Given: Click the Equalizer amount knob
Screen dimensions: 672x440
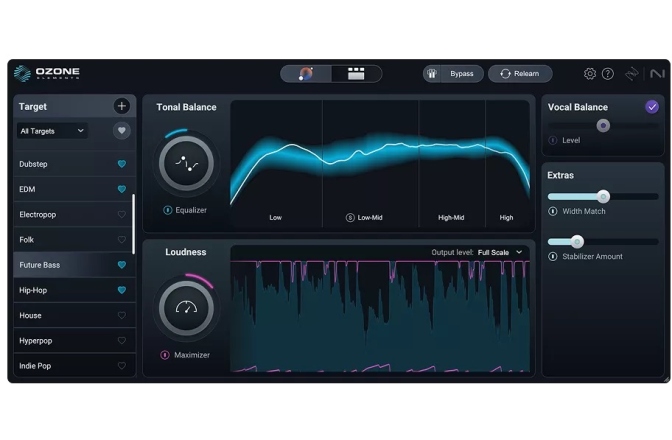Looking at the screenshot, I should [186, 163].
